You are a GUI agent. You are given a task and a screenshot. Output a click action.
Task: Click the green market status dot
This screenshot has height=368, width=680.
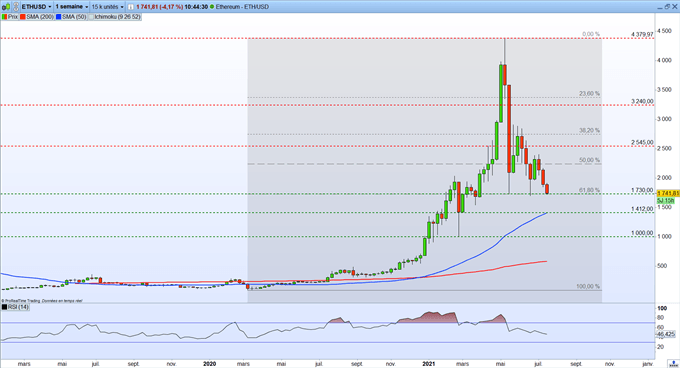pos(212,7)
